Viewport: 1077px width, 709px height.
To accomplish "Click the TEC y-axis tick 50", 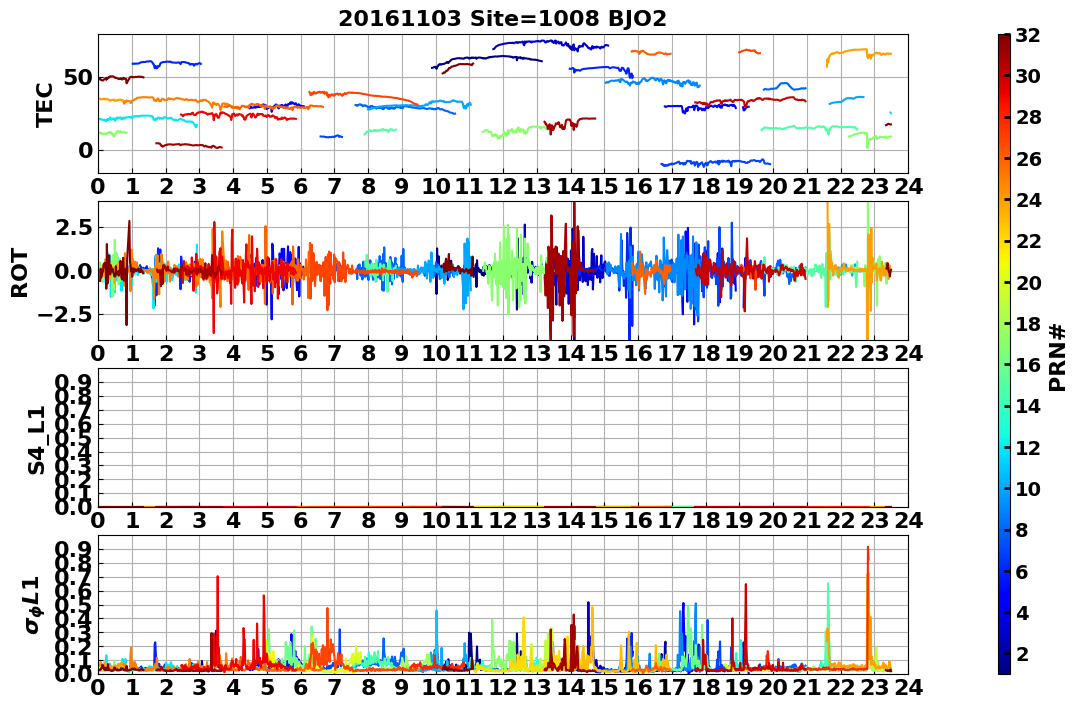I will (x=78, y=77).
